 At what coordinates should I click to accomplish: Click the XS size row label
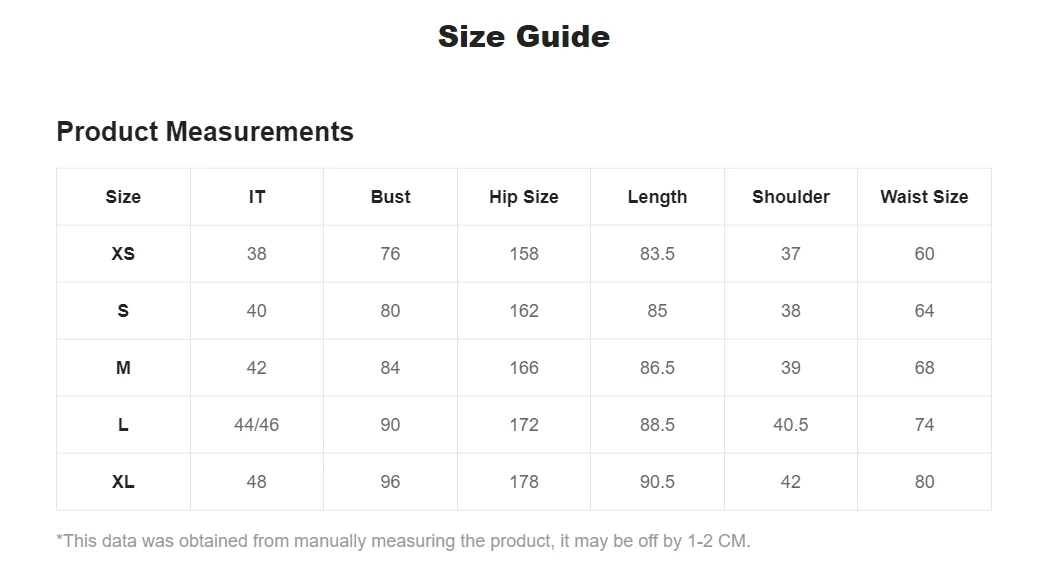coord(123,254)
